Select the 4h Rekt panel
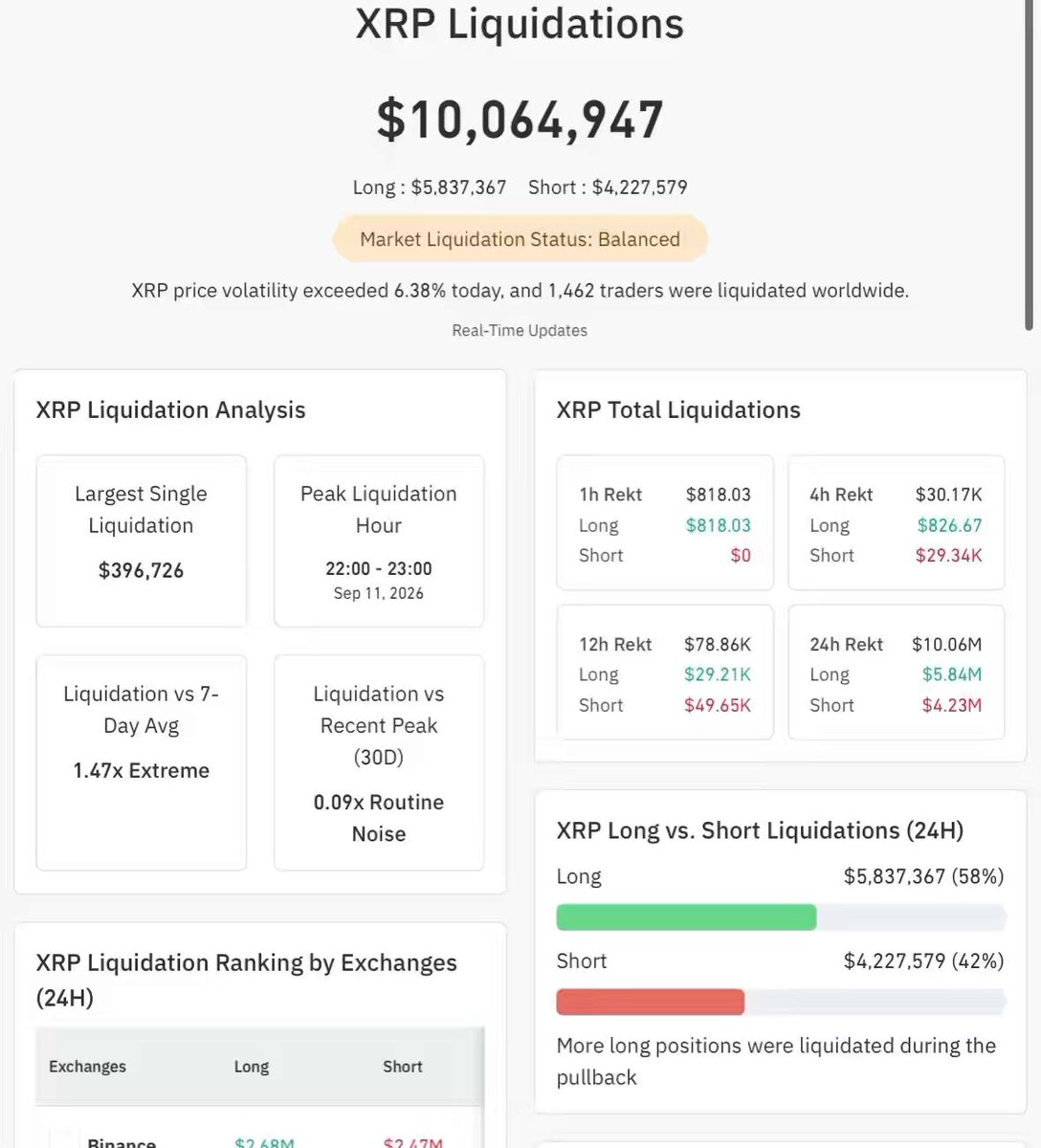The width and height of the screenshot is (1041, 1148). (897, 523)
